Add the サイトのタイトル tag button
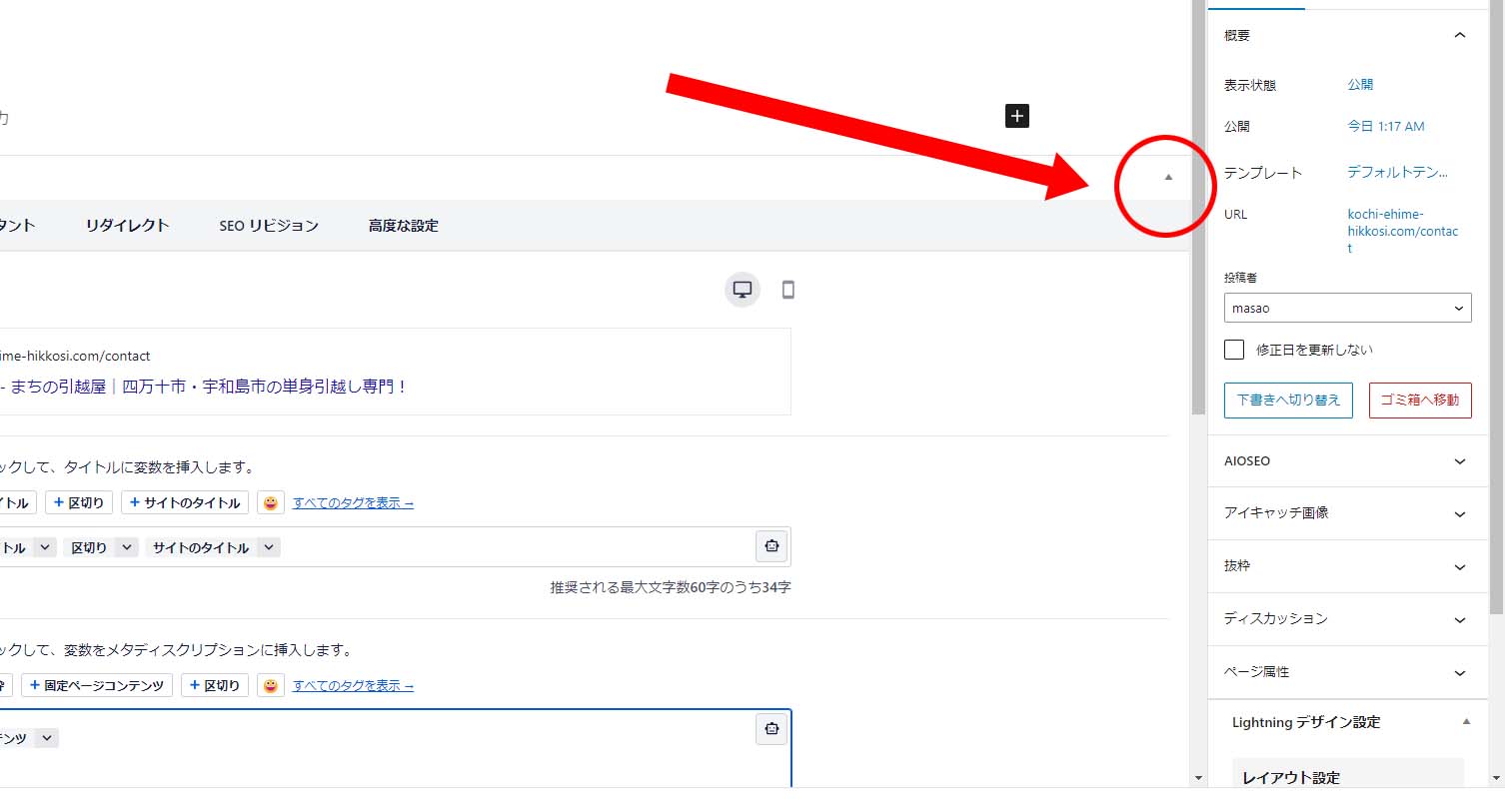The image size is (1505, 812). click(185, 502)
